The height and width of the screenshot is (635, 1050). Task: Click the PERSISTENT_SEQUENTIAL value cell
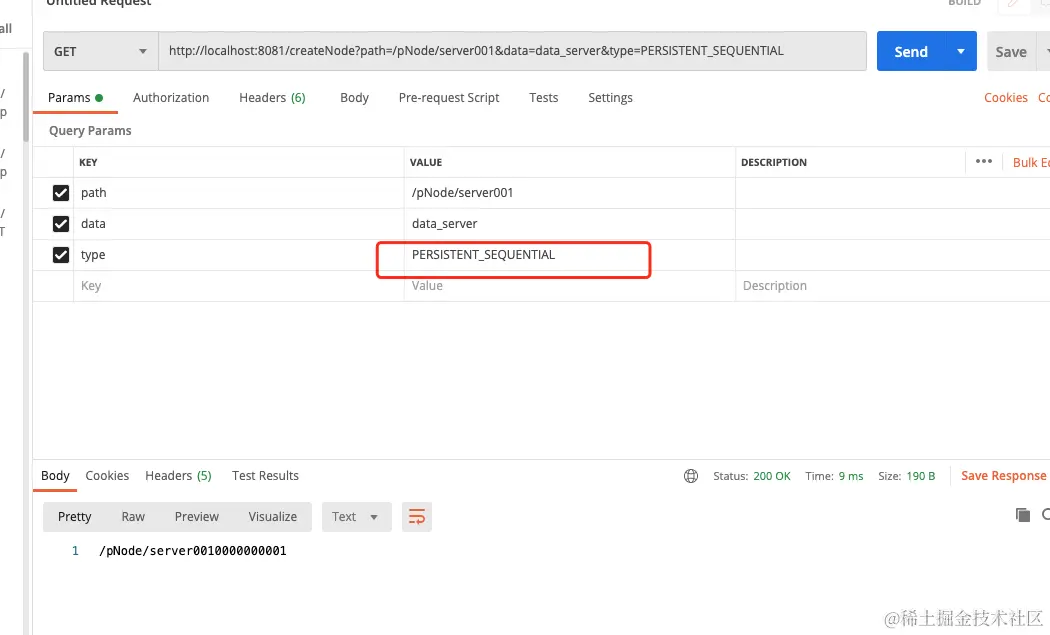(x=569, y=255)
